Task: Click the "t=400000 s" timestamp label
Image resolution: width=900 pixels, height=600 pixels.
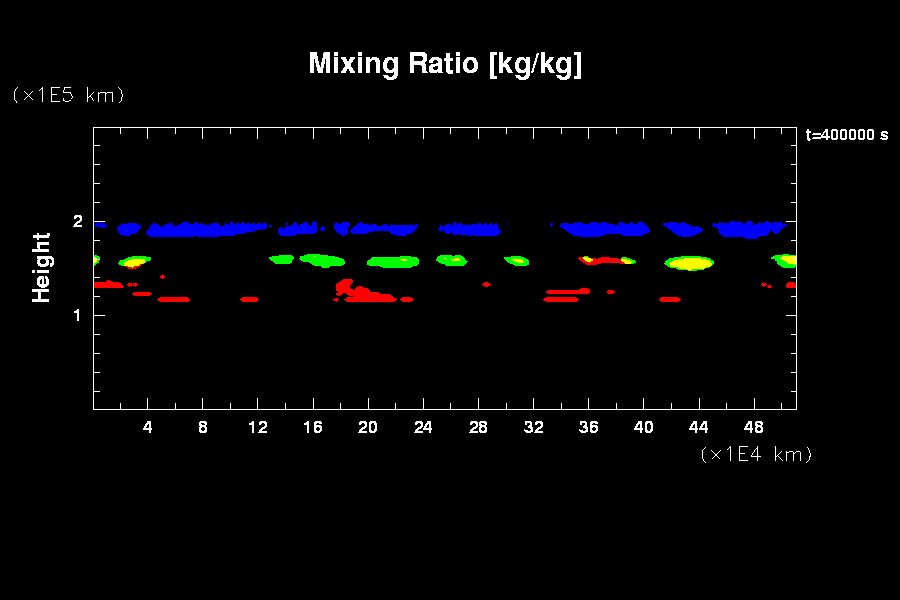Action: (846, 135)
